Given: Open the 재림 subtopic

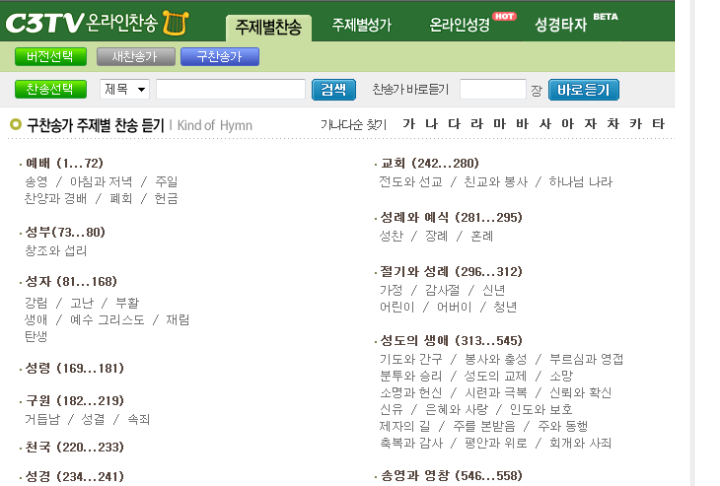Looking at the screenshot, I should coord(178,320).
